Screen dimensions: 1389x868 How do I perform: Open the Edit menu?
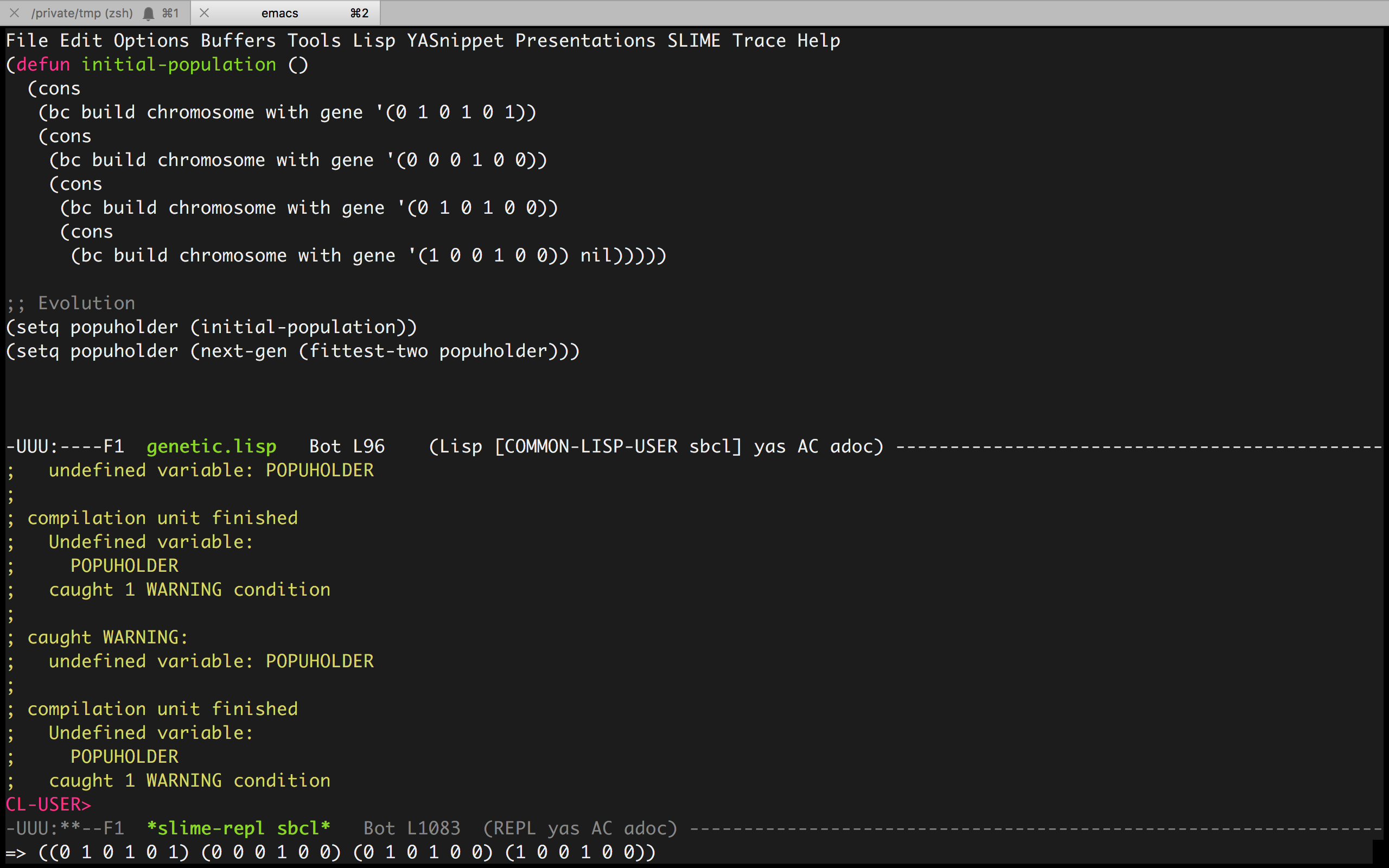[81, 41]
